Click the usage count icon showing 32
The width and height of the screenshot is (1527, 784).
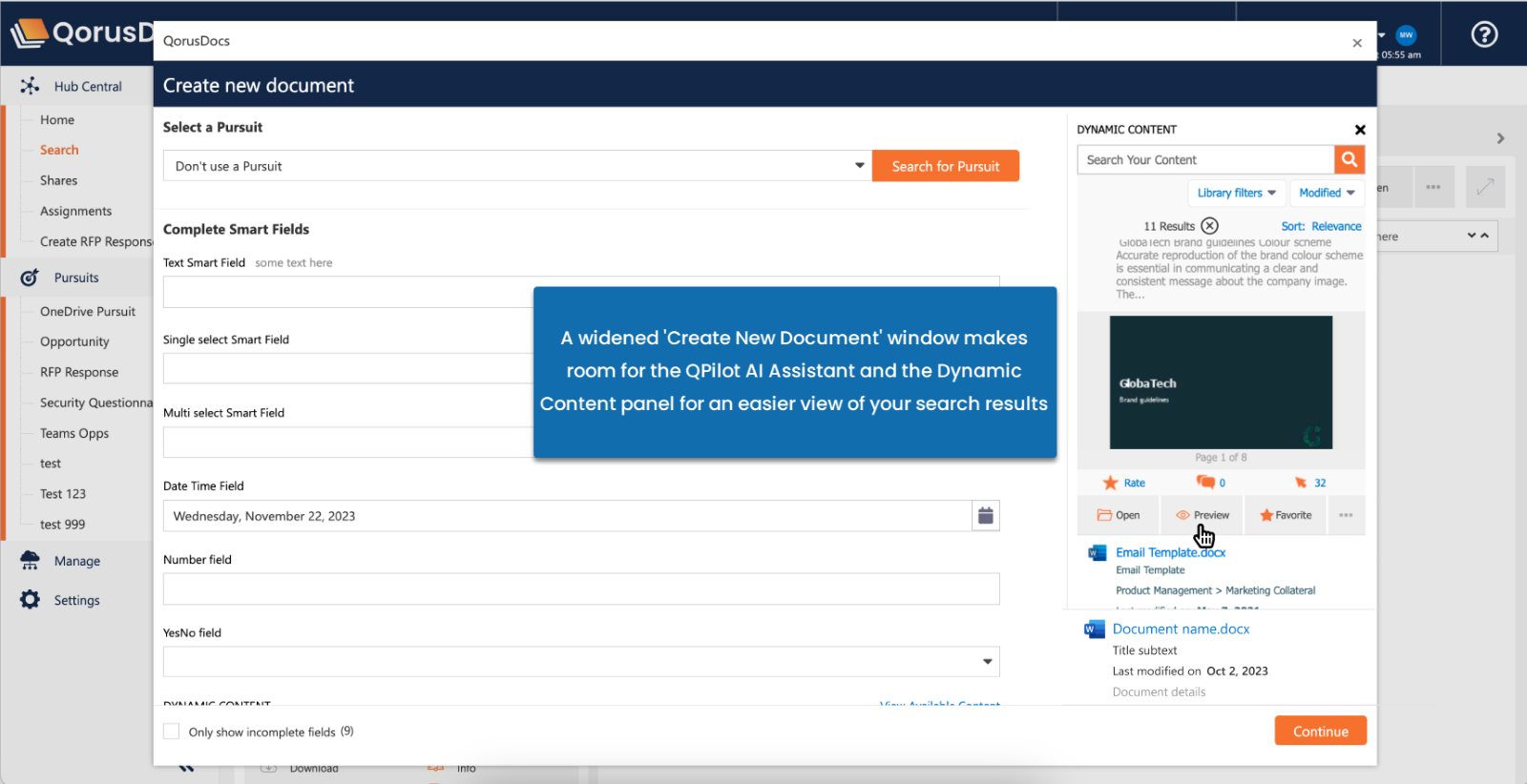coord(1301,483)
